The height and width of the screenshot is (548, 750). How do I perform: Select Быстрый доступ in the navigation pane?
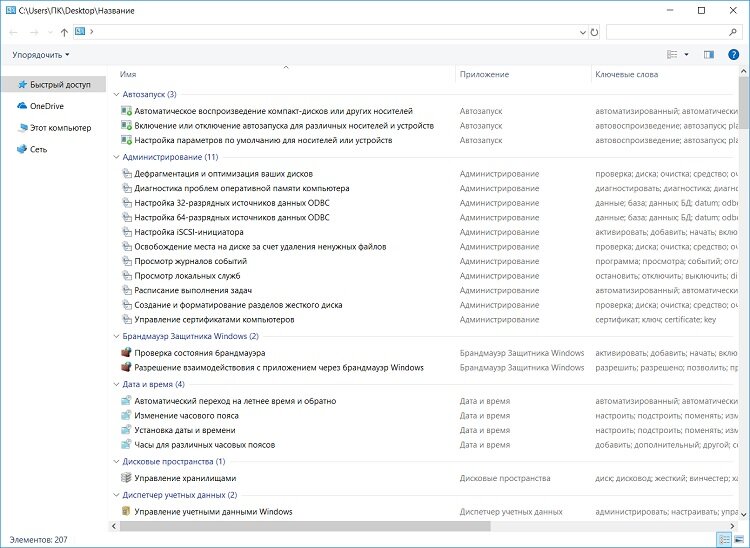54,85
